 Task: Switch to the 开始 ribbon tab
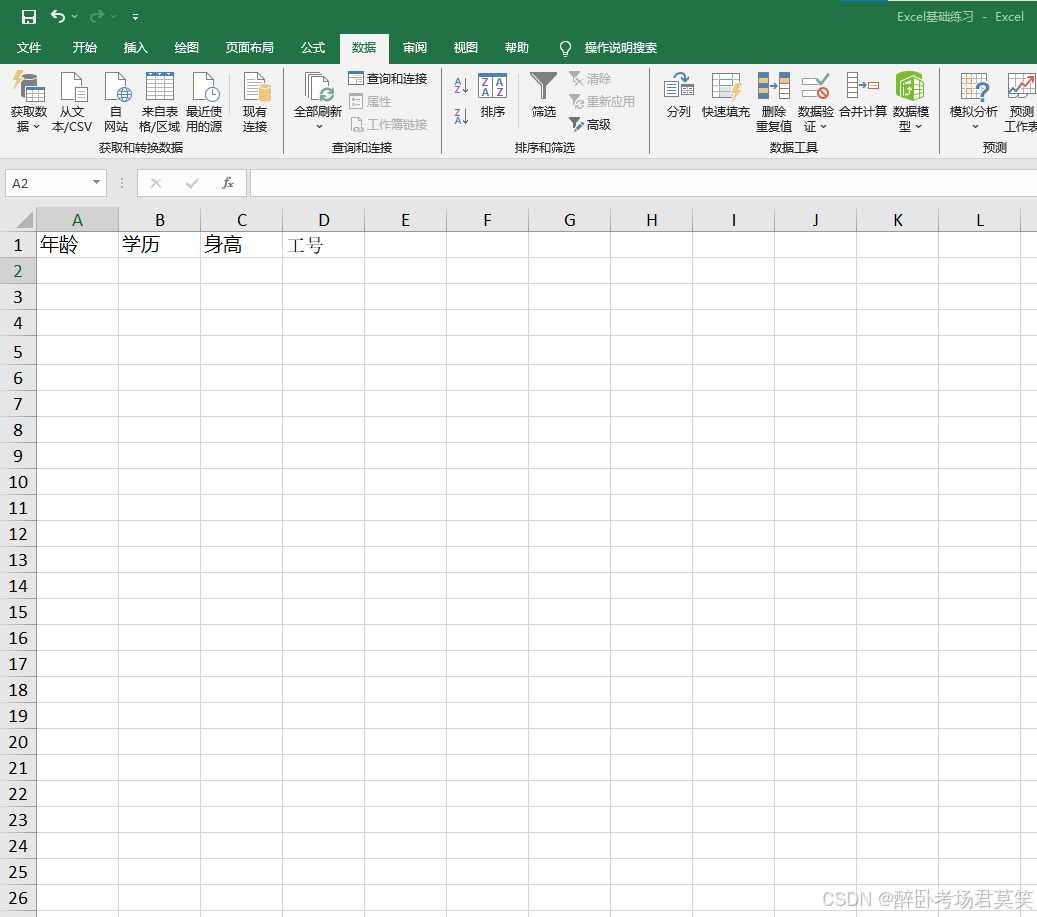(x=85, y=48)
